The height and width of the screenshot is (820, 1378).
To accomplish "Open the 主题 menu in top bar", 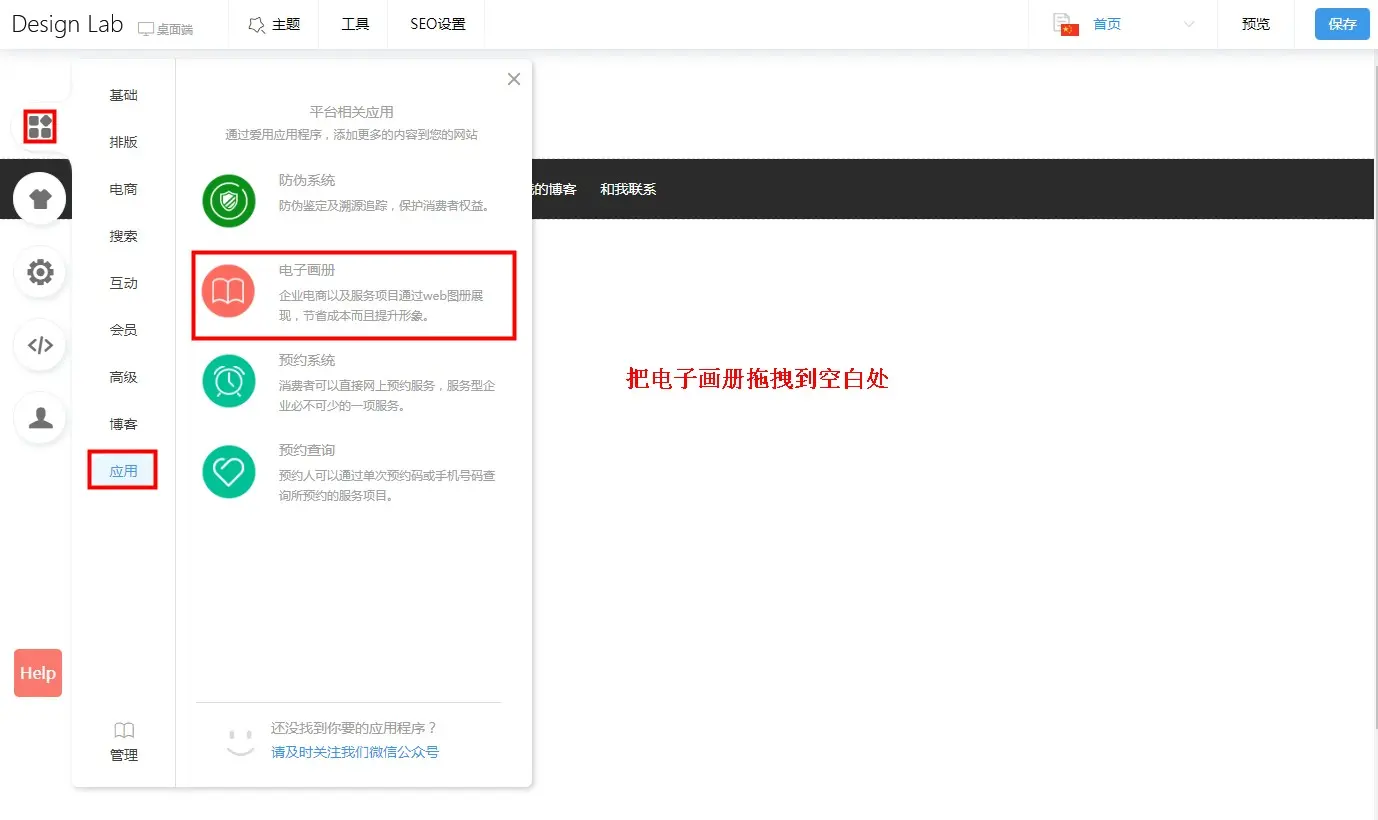I will [273, 24].
